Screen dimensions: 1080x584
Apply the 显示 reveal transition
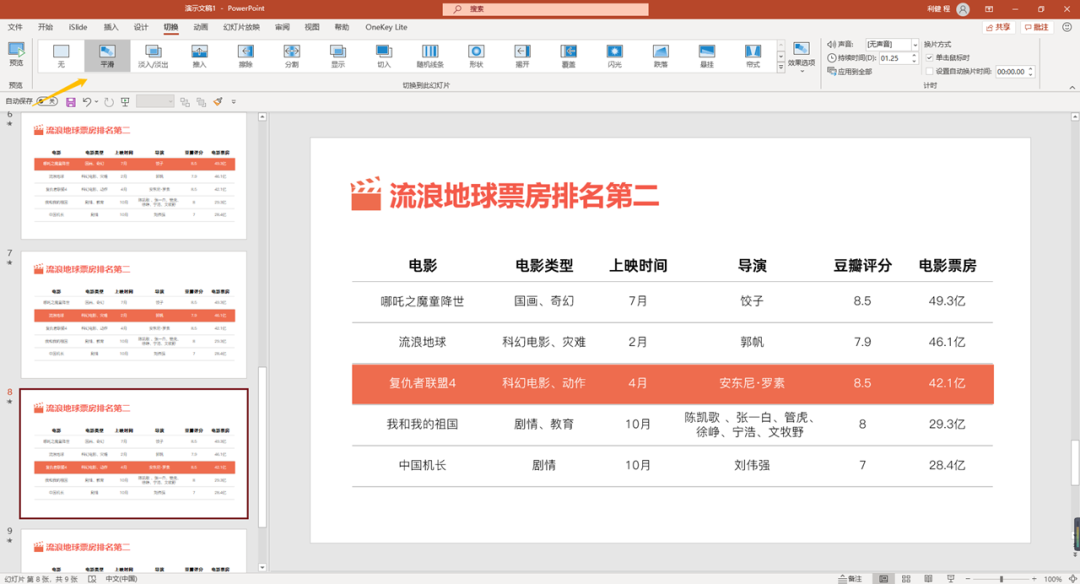coord(338,55)
